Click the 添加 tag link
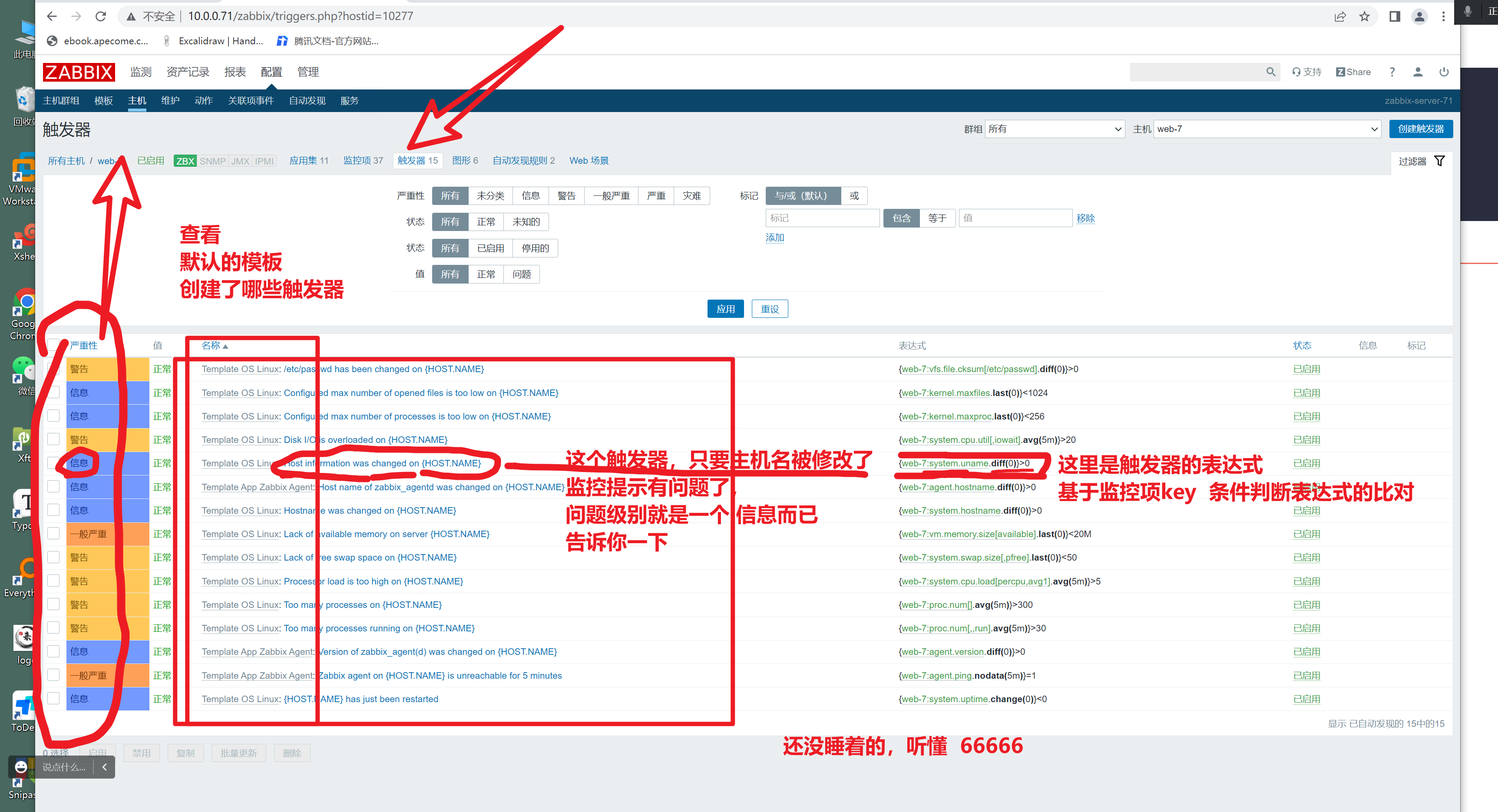Viewport: 1498px width, 812px height. (x=774, y=237)
